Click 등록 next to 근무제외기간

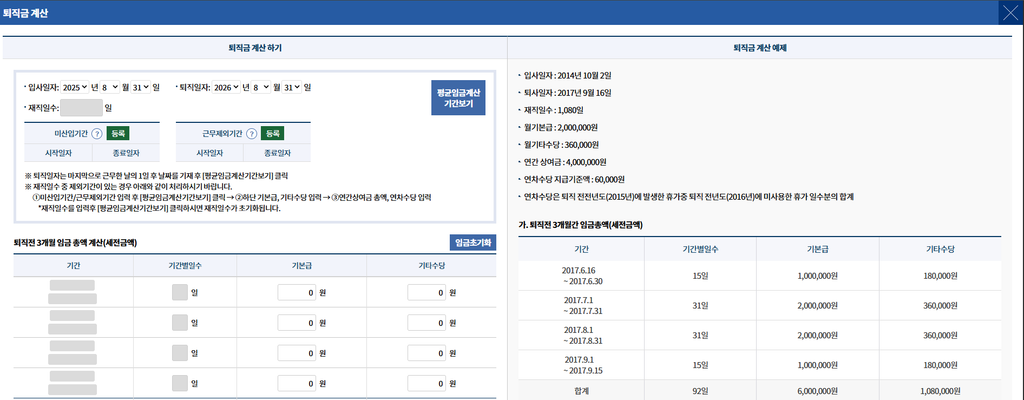272,133
